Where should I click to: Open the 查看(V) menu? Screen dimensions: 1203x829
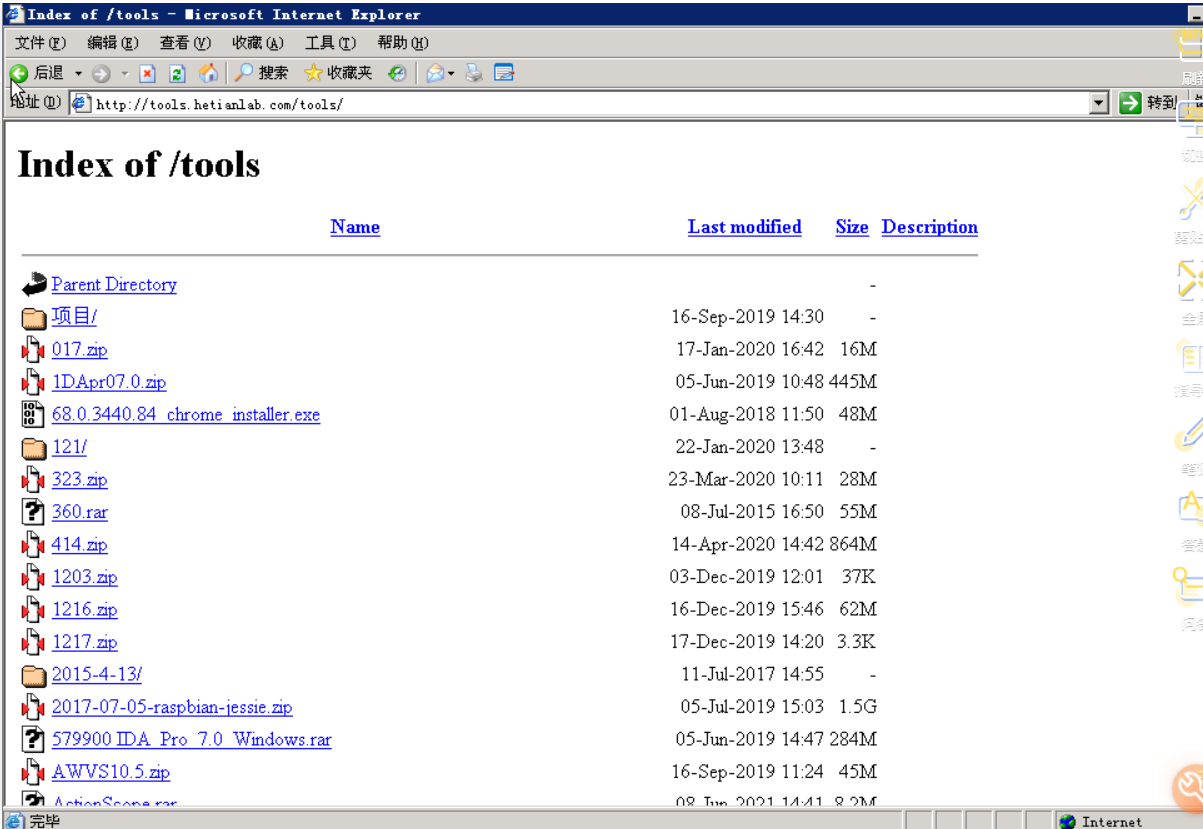185,43
